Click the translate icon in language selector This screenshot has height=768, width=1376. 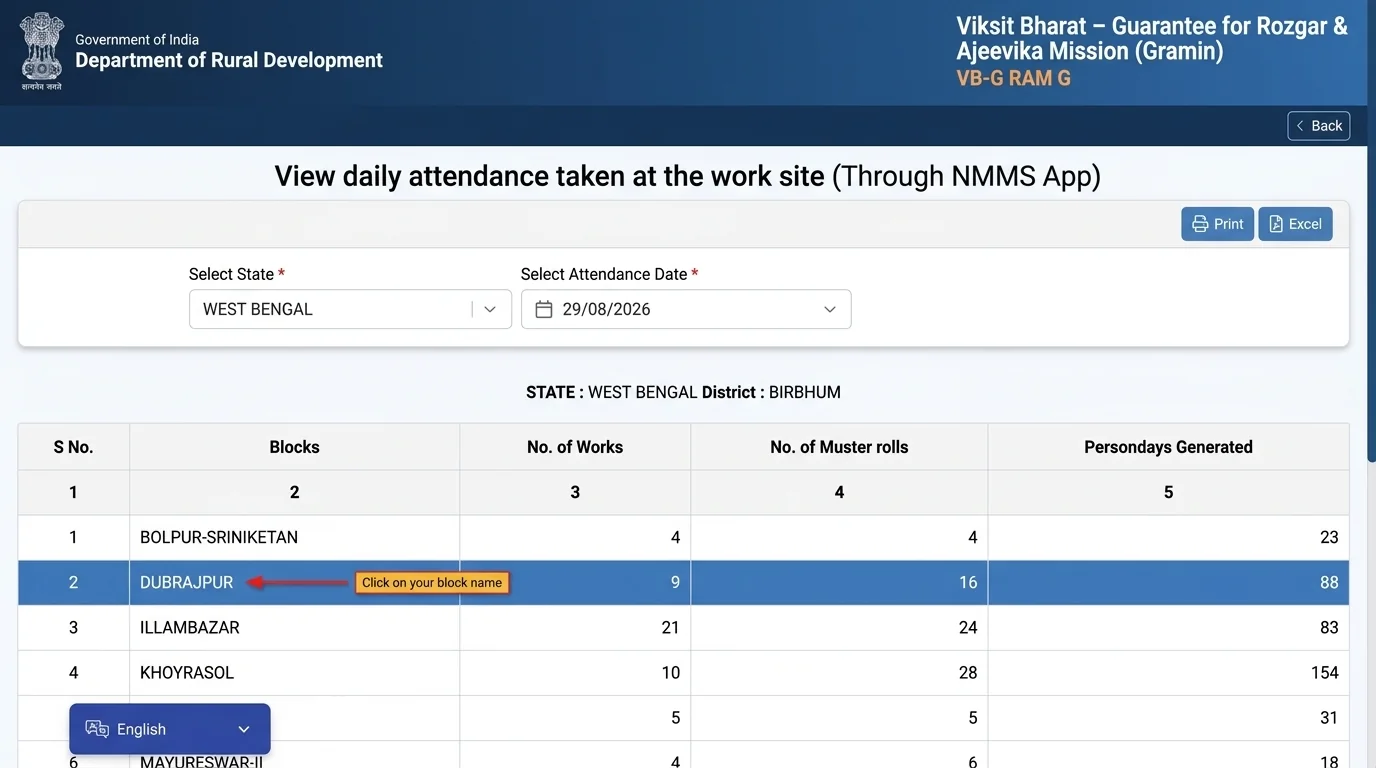click(97, 729)
